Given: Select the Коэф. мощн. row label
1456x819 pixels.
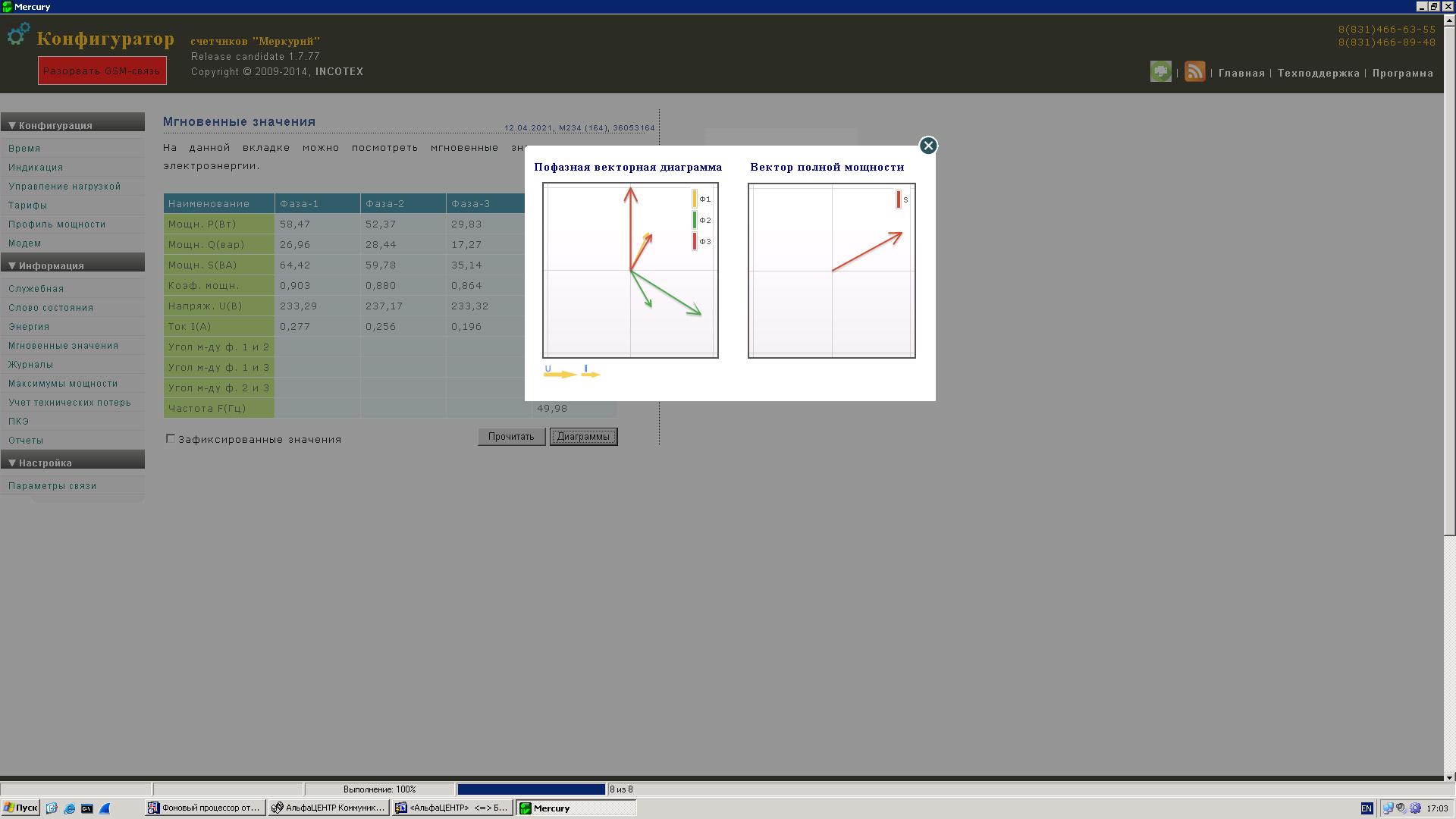Looking at the screenshot, I should pos(219,286).
